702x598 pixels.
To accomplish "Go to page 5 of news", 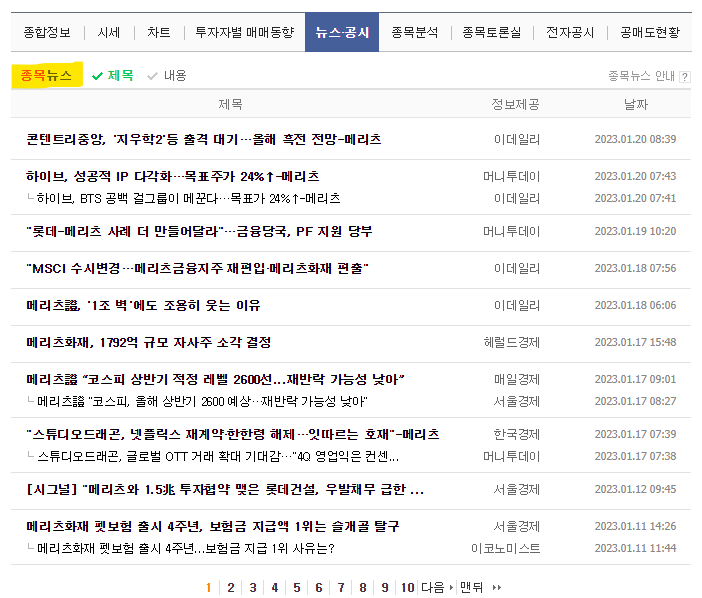I will [x=296, y=587].
